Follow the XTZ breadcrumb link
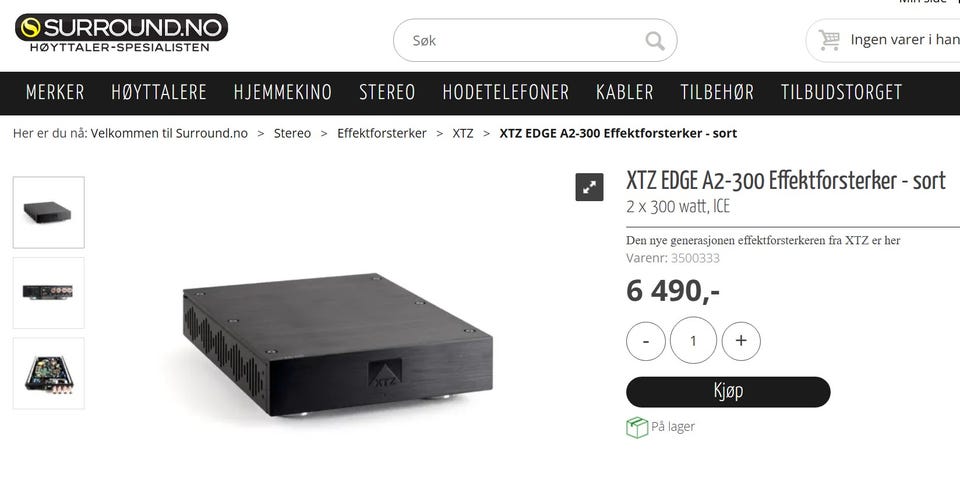This screenshot has width=960, height=495. [463, 134]
